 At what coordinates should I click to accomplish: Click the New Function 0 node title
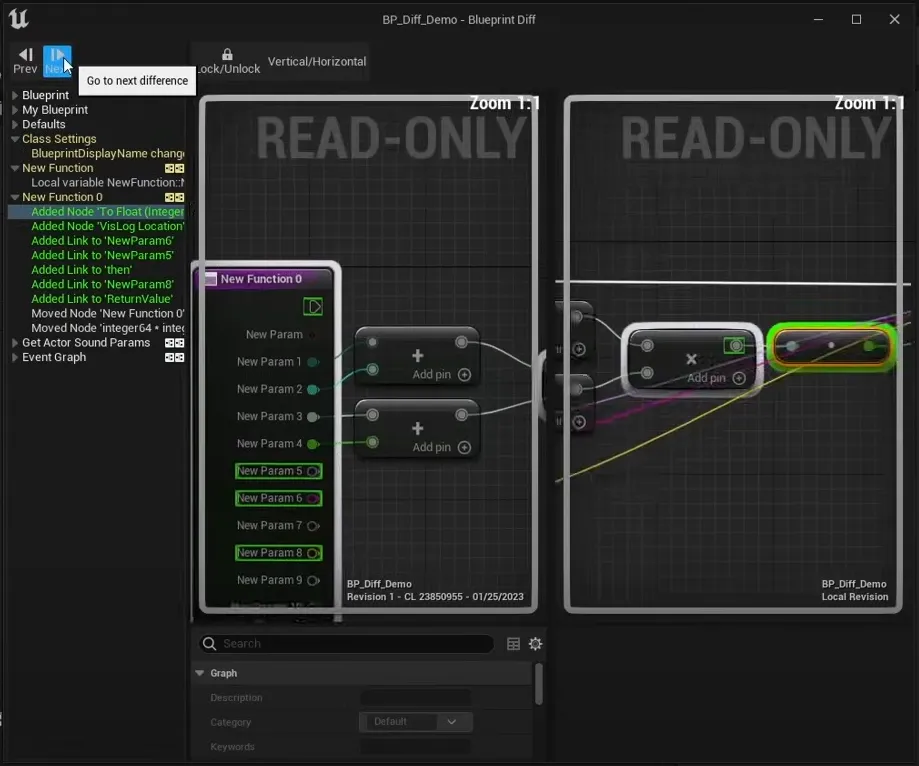(261, 279)
